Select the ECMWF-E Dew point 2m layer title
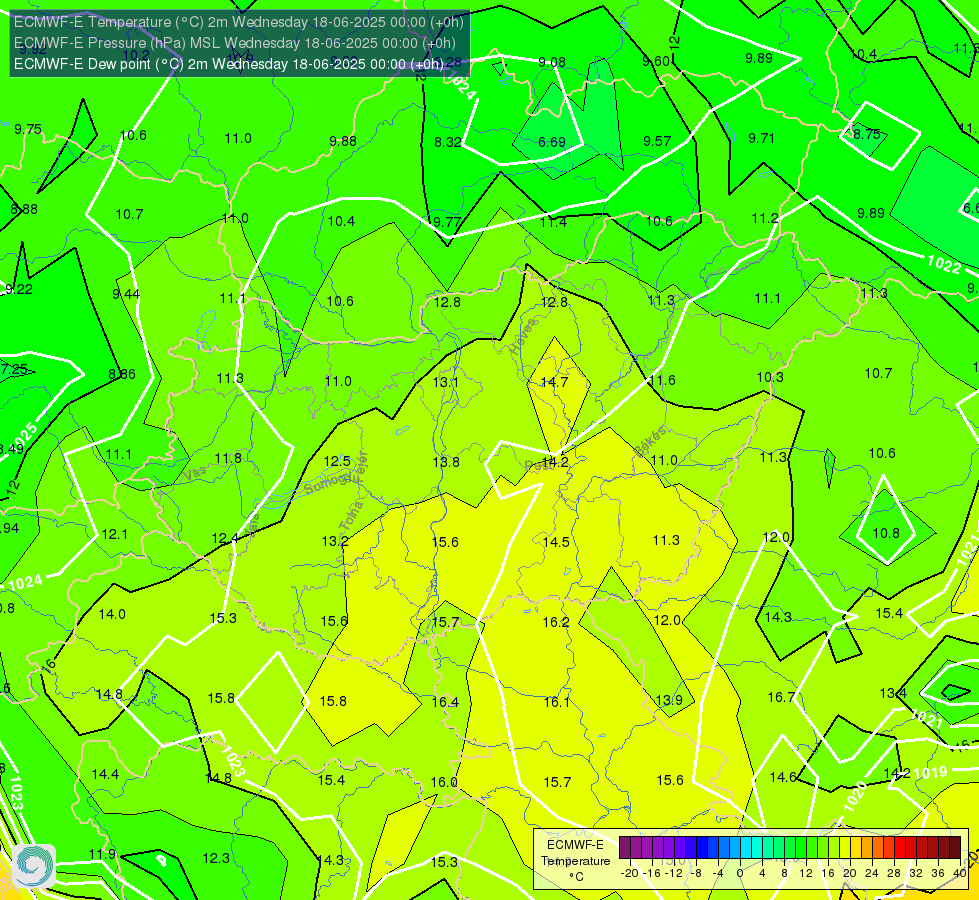Viewport: 979px width, 900px height. click(x=229, y=64)
